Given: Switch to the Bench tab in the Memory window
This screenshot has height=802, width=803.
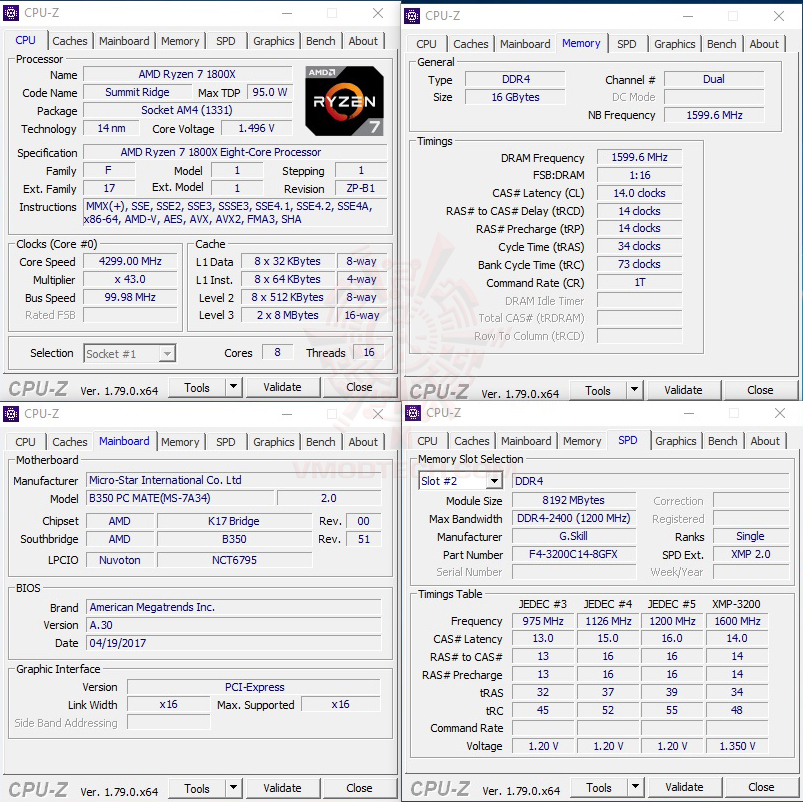Looking at the screenshot, I should (721, 44).
